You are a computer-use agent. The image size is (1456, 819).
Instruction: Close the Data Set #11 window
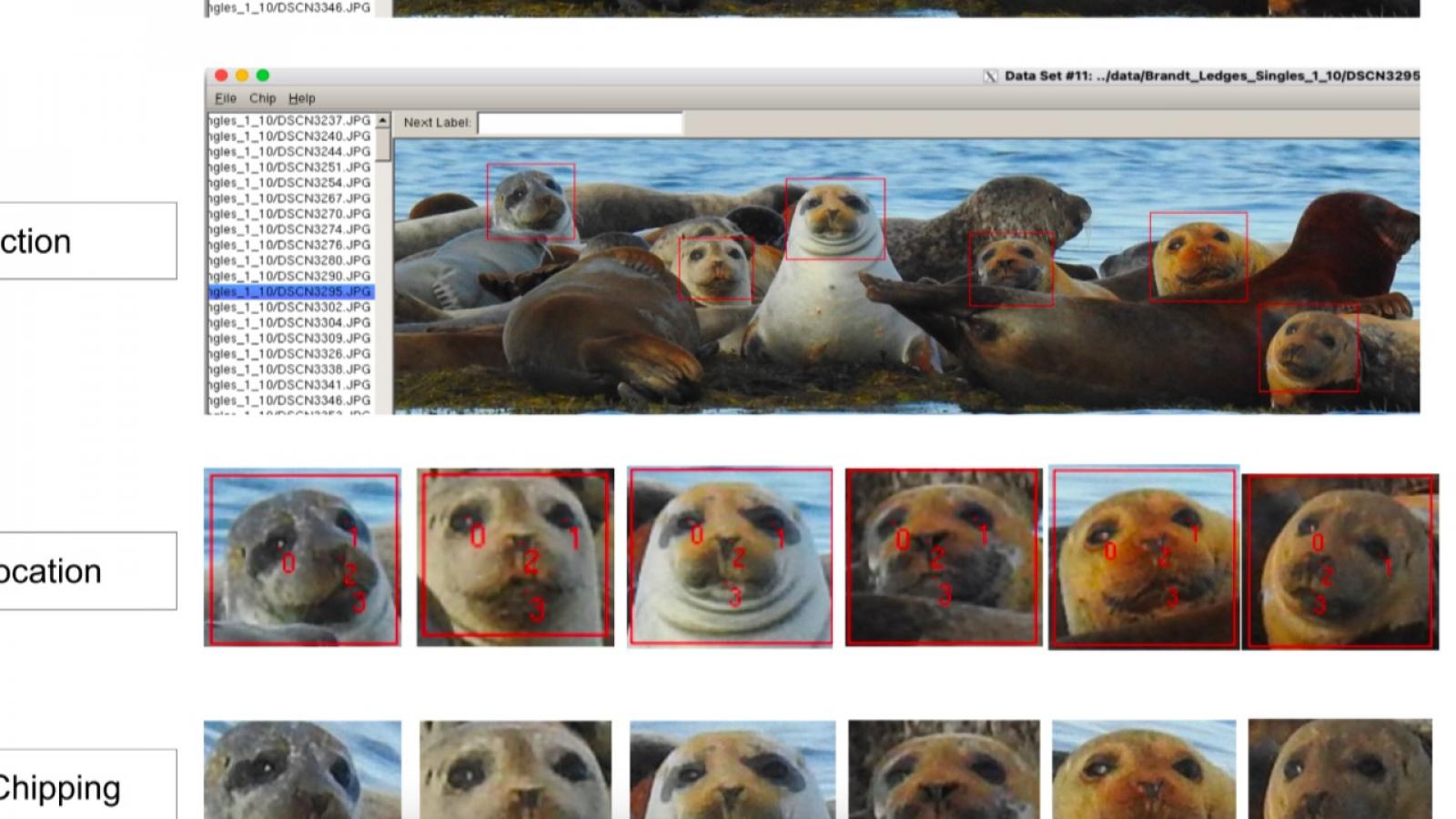221,76
